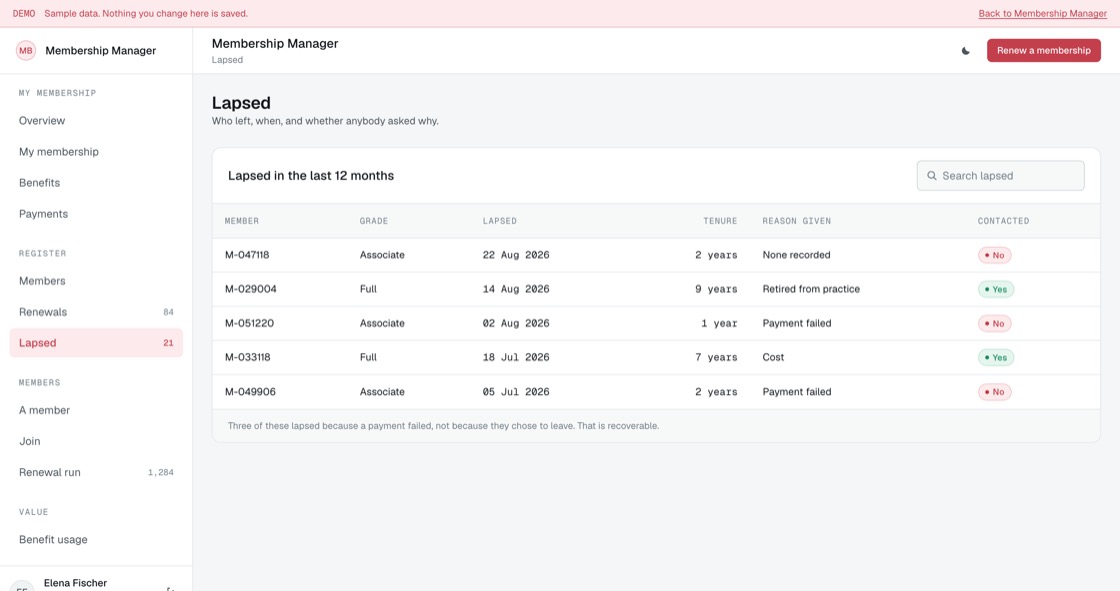Click the Yes badge for M-033118
Screen dimensions: 1120x591
(996, 357)
